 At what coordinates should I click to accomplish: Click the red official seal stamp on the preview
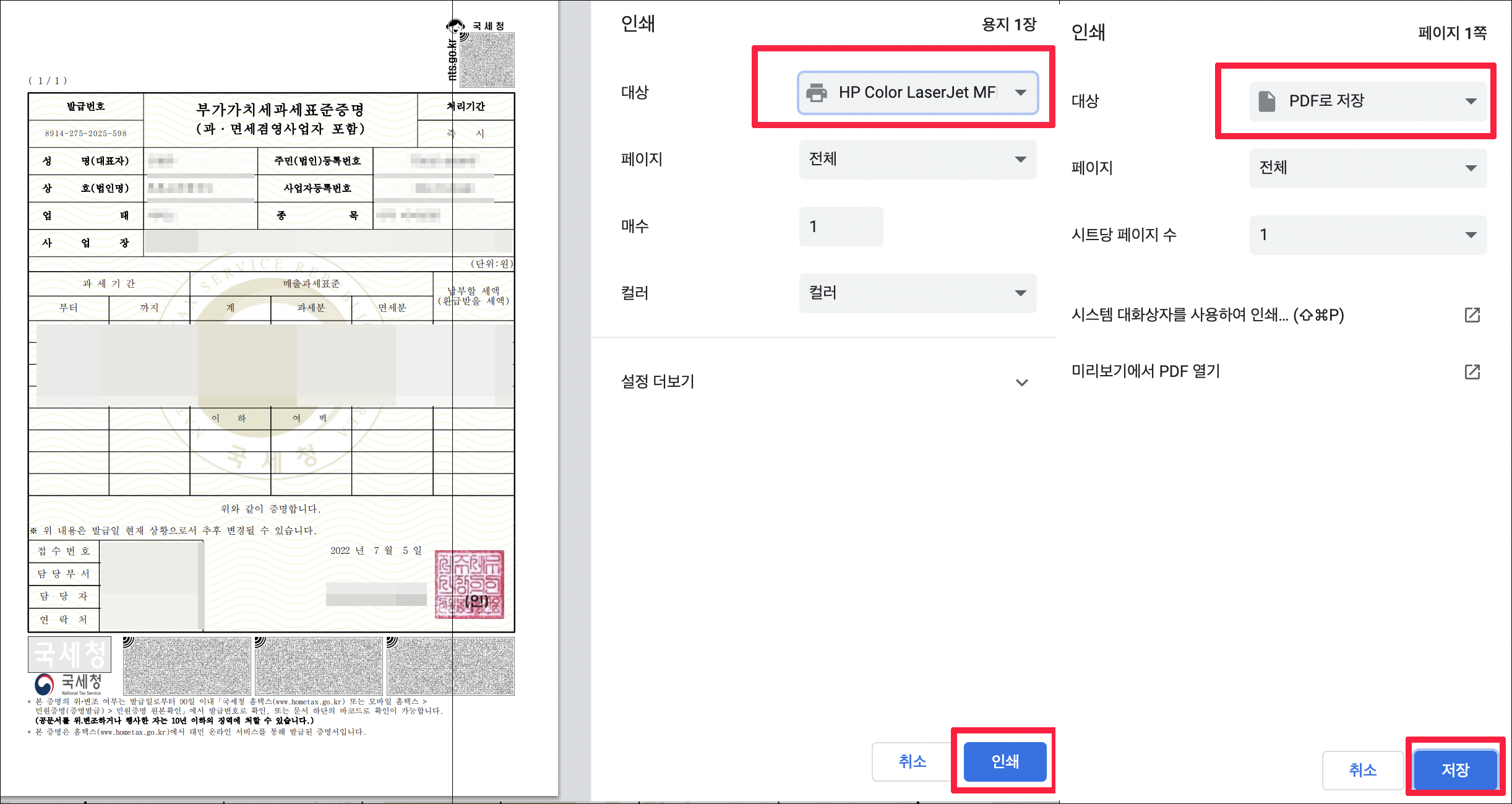pyautogui.click(x=470, y=584)
